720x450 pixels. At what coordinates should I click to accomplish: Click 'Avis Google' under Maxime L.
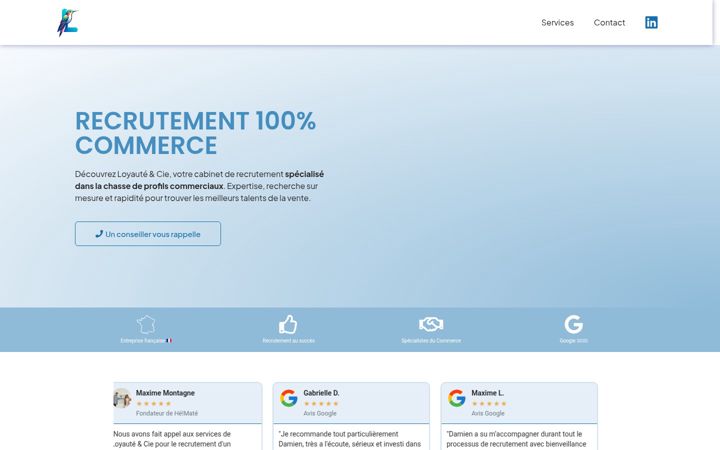(488, 413)
